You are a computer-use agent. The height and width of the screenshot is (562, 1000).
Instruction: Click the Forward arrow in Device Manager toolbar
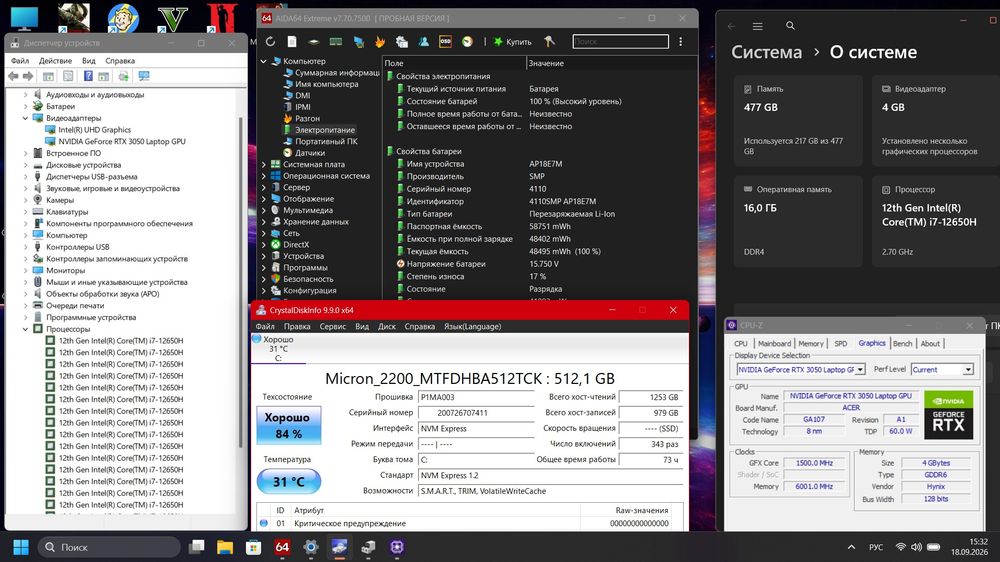(x=27, y=76)
